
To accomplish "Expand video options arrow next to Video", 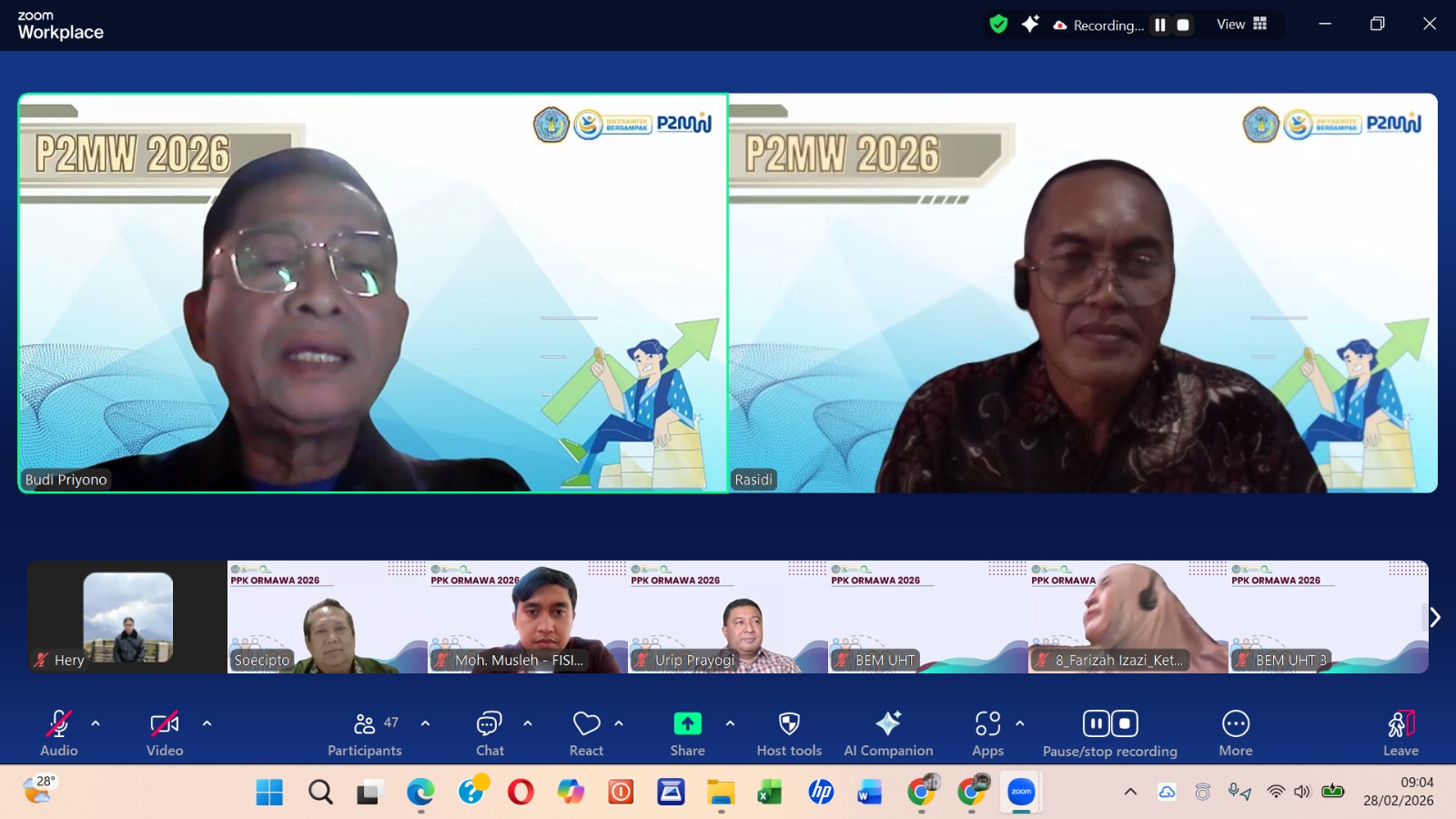I will click(x=207, y=724).
